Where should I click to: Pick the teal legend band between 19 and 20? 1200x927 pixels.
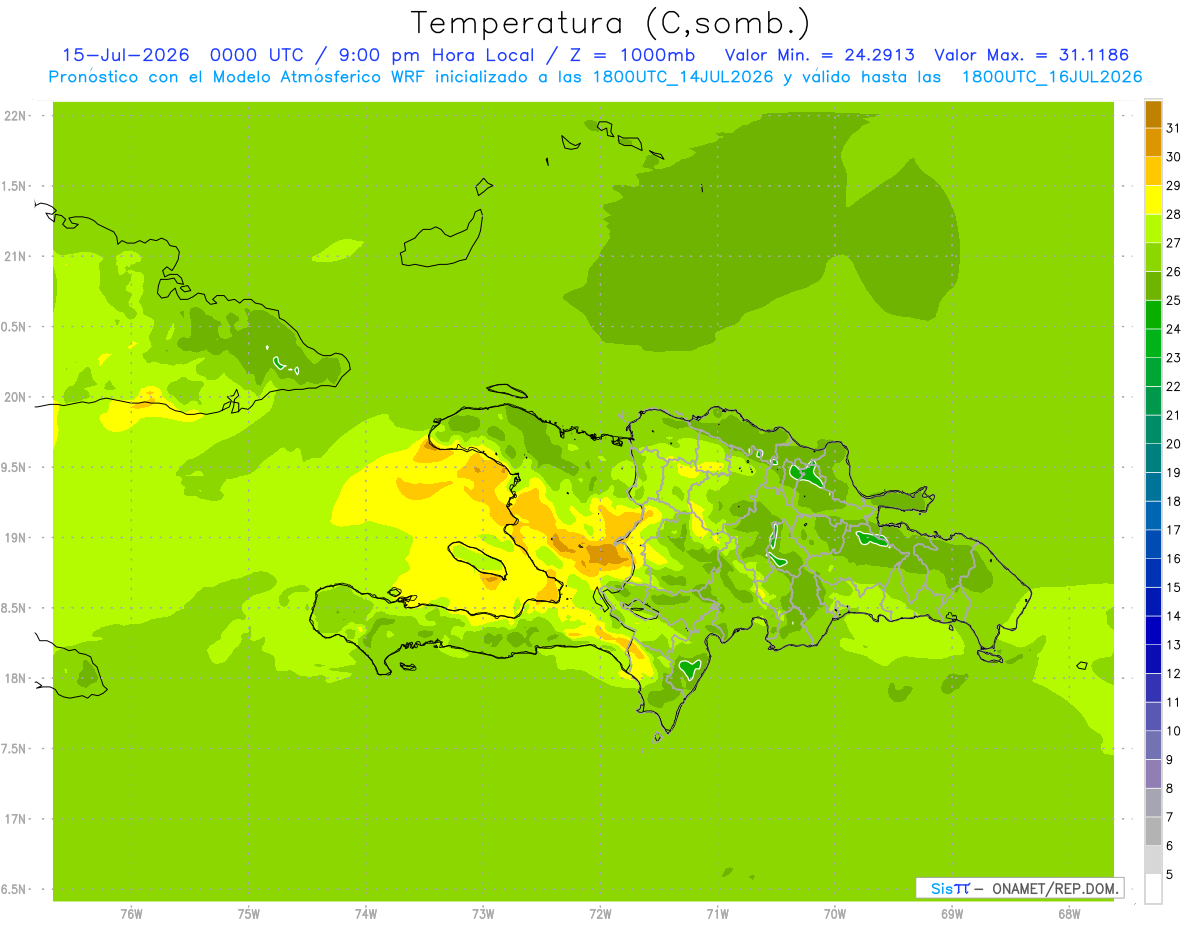1153,458
